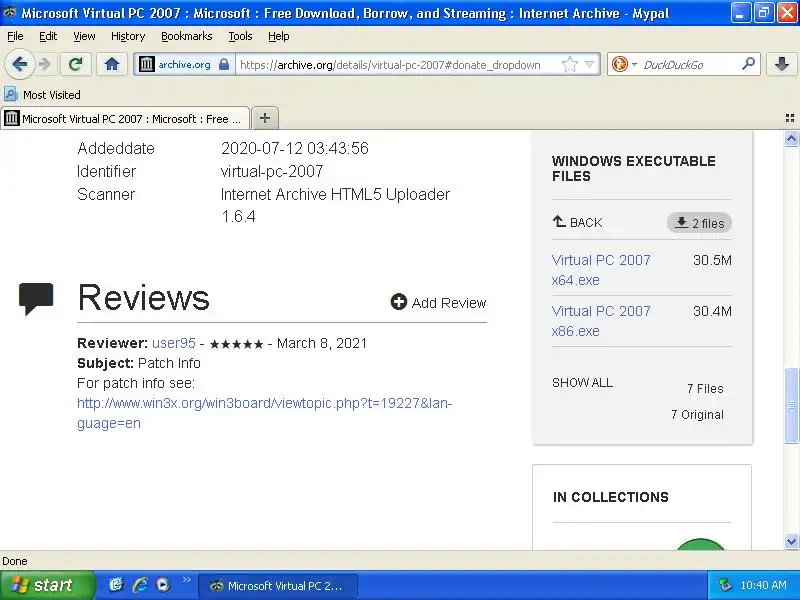The height and width of the screenshot is (600, 800).
Task: Open the View menu
Action: click(x=84, y=36)
